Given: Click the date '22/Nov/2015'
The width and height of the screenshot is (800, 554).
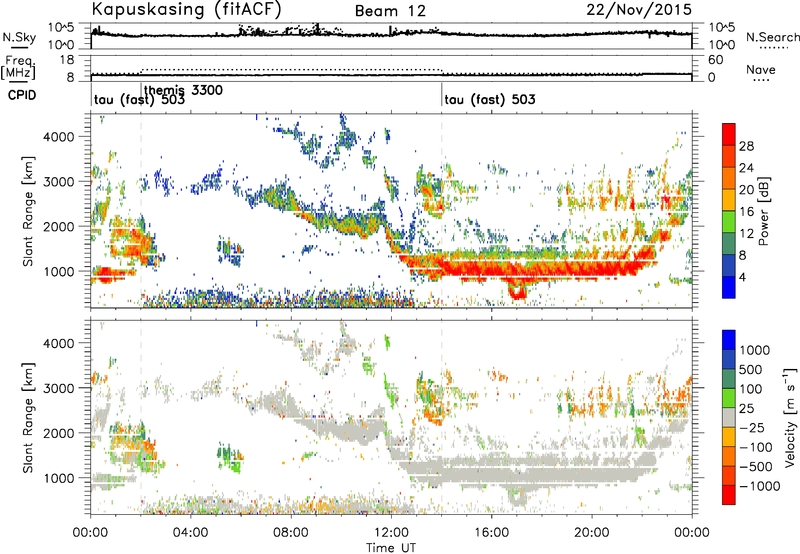Looking at the screenshot, I should [639, 10].
